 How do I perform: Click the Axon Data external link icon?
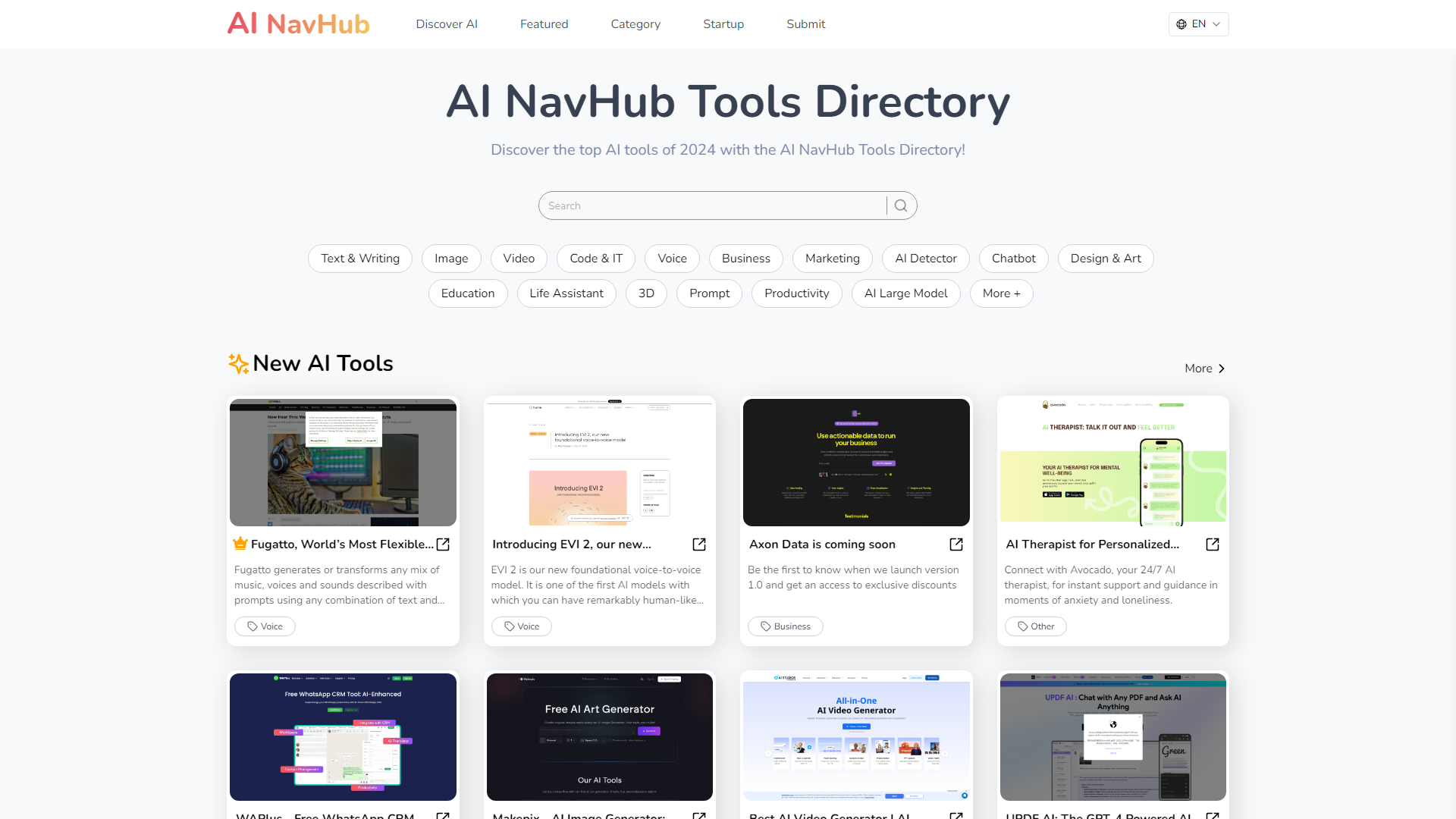(x=955, y=544)
